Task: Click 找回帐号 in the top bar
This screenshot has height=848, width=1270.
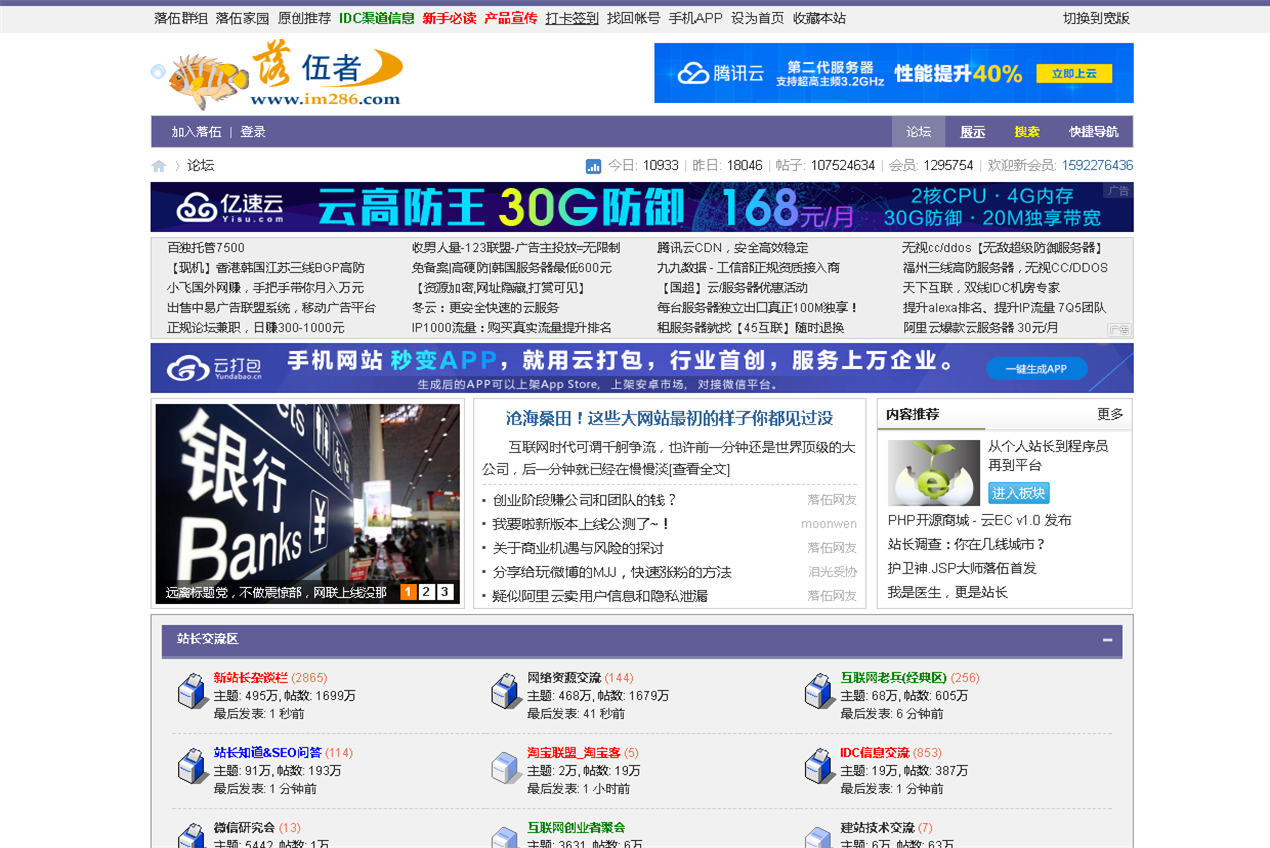Action: coord(634,18)
